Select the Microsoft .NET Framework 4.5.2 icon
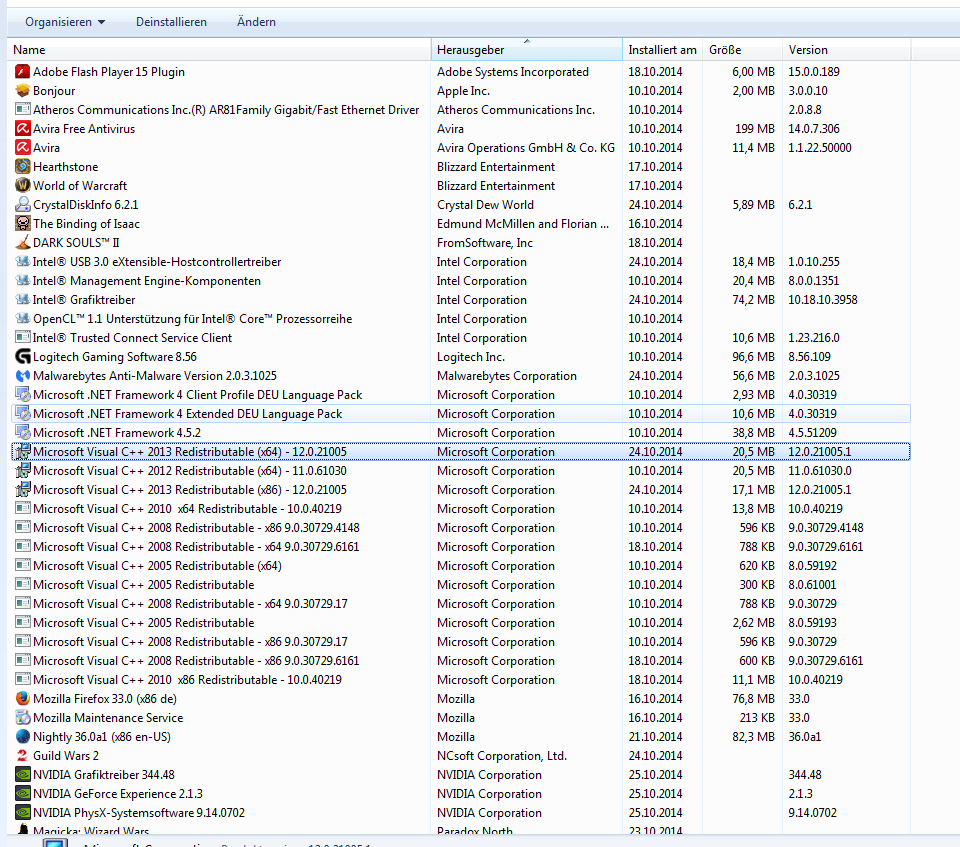This screenshot has height=847, width=960. tap(23, 432)
